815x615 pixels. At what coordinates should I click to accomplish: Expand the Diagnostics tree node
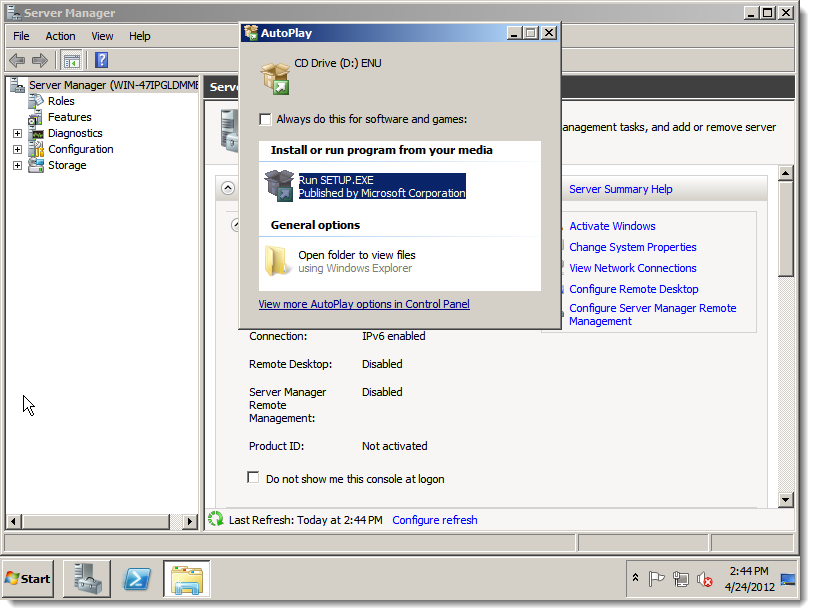pyautogui.click(x=17, y=134)
